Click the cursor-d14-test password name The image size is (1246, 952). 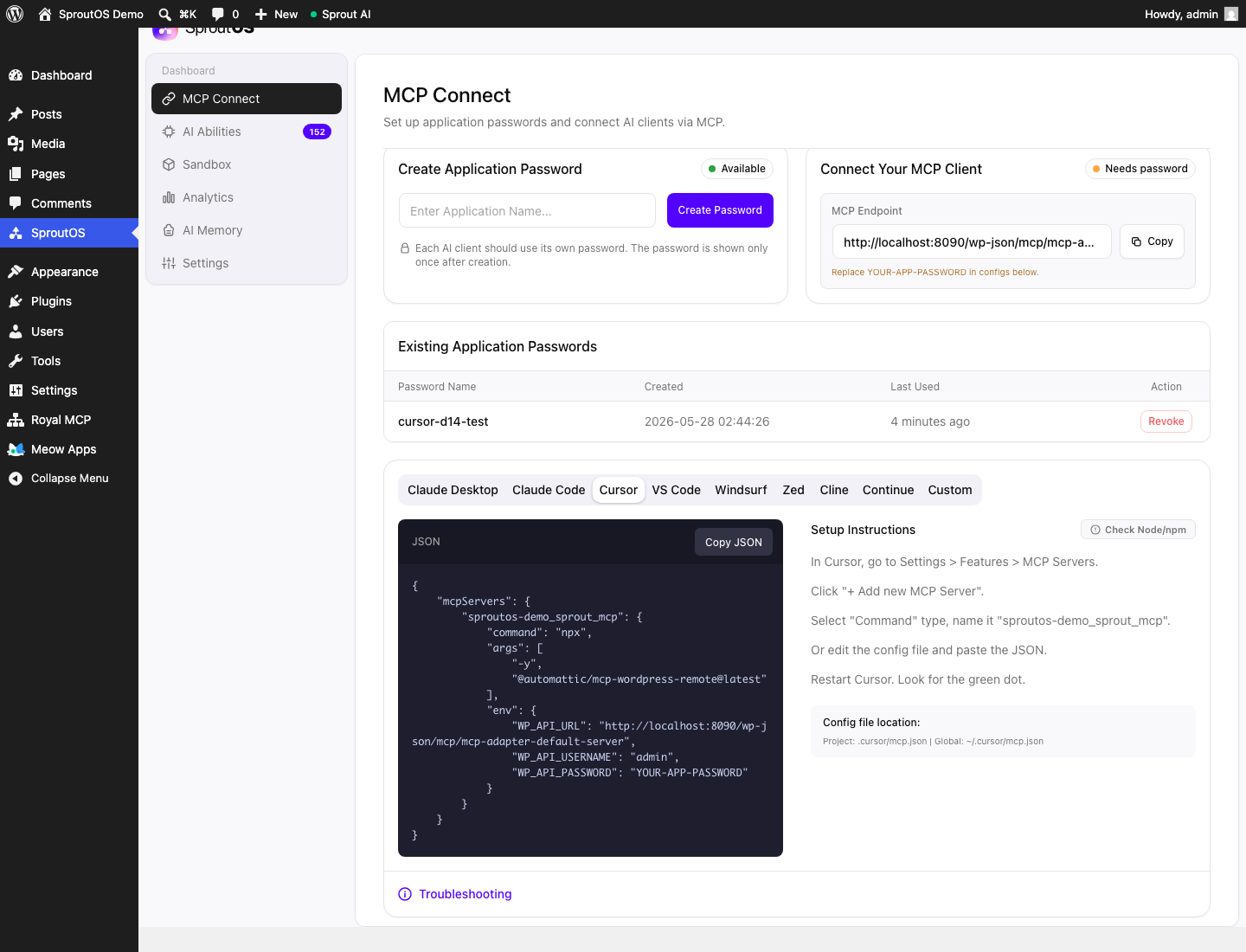[443, 421]
